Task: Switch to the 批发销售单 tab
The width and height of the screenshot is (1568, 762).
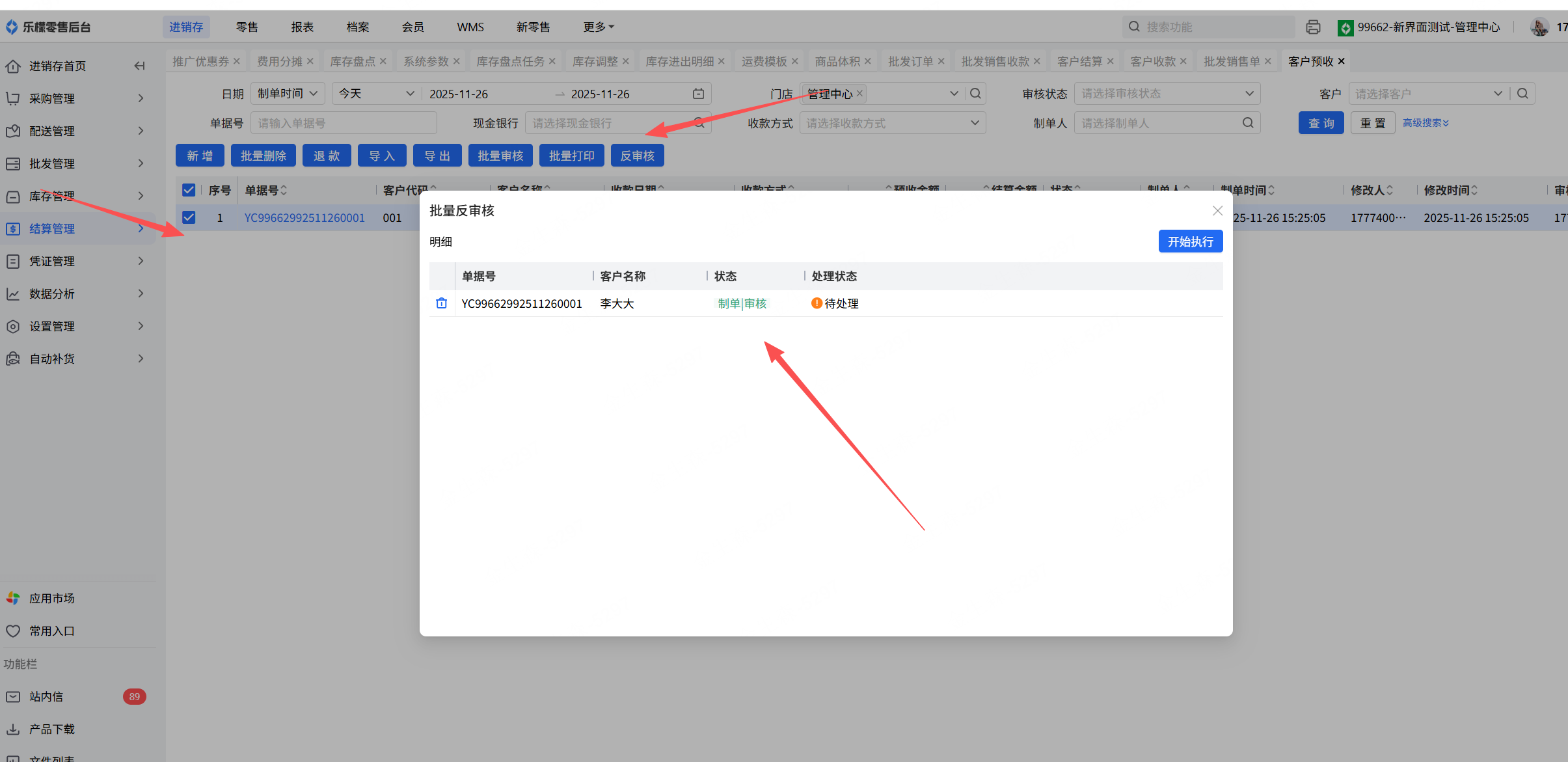Action: pos(1231,61)
